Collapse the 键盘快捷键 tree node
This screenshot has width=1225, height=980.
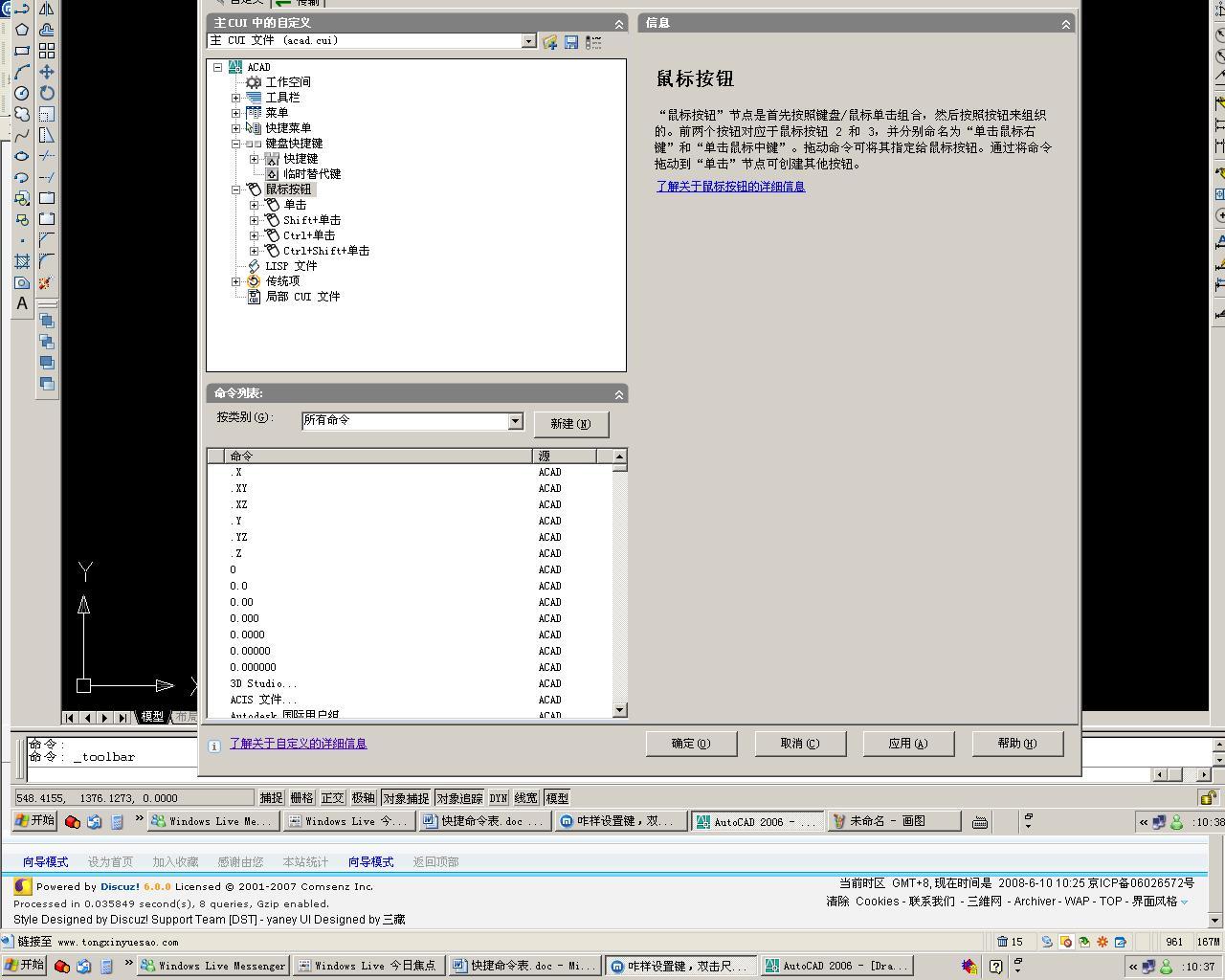tap(236, 144)
